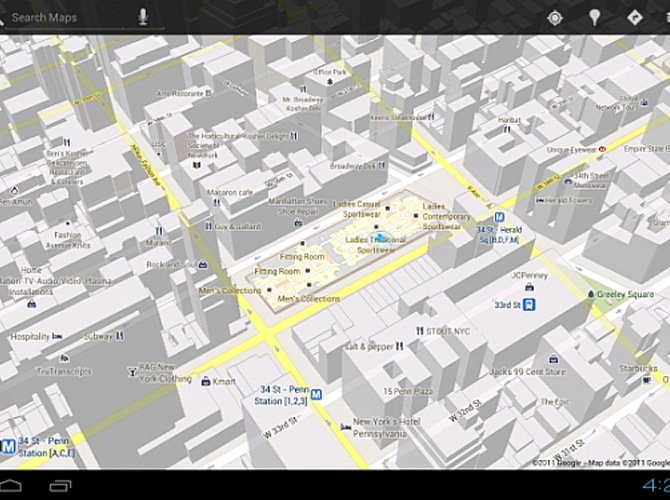
Task: Tap the Office Park tree icon
Action: coord(329,82)
